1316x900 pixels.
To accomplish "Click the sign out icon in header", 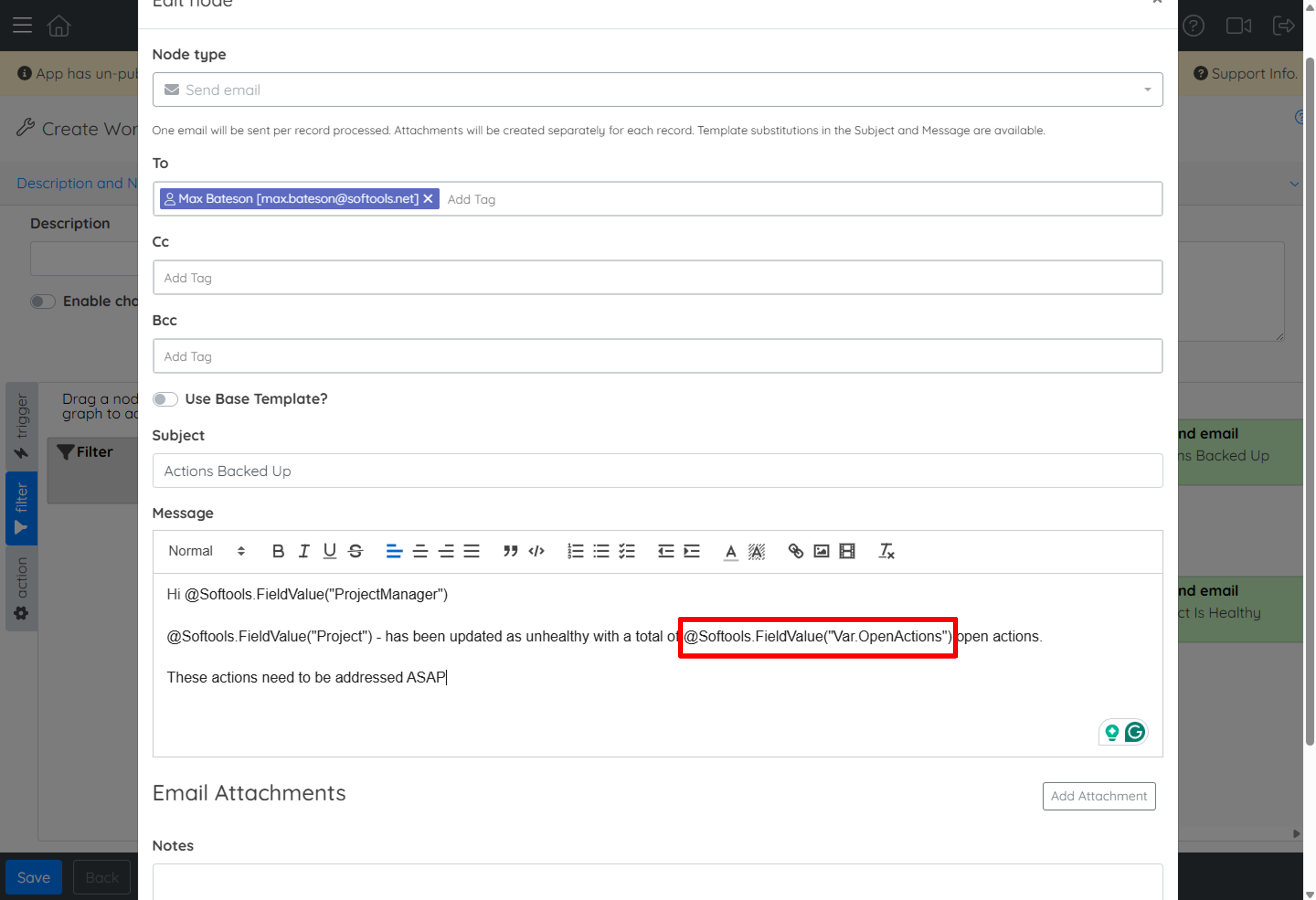I will 1283,25.
